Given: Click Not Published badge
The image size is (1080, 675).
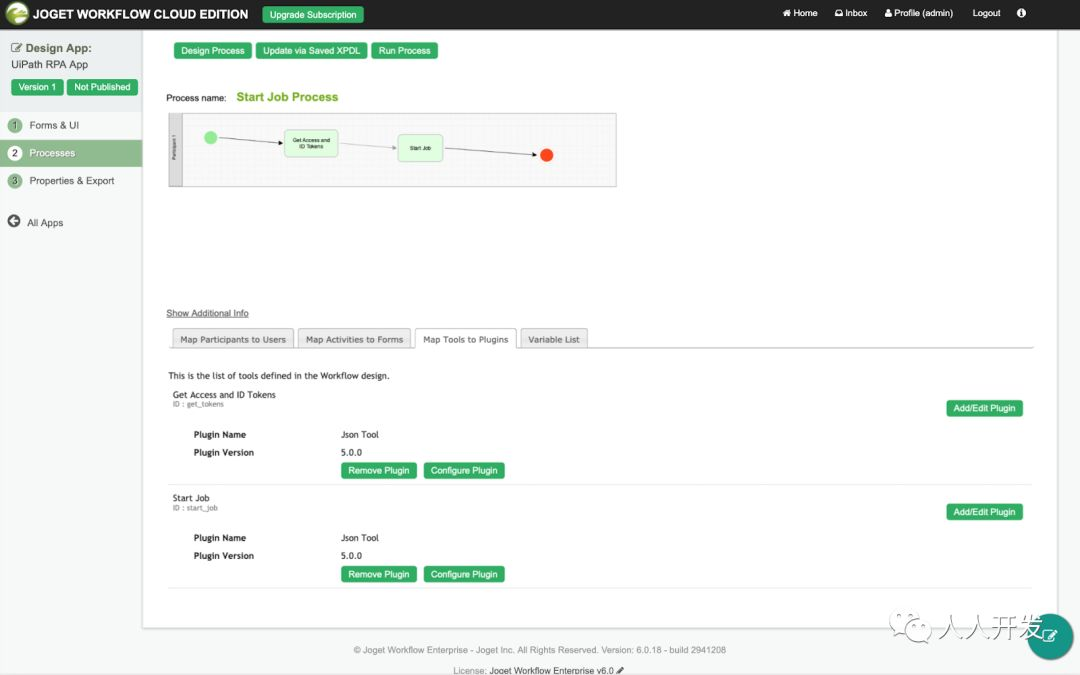Looking at the screenshot, I should (x=102, y=87).
